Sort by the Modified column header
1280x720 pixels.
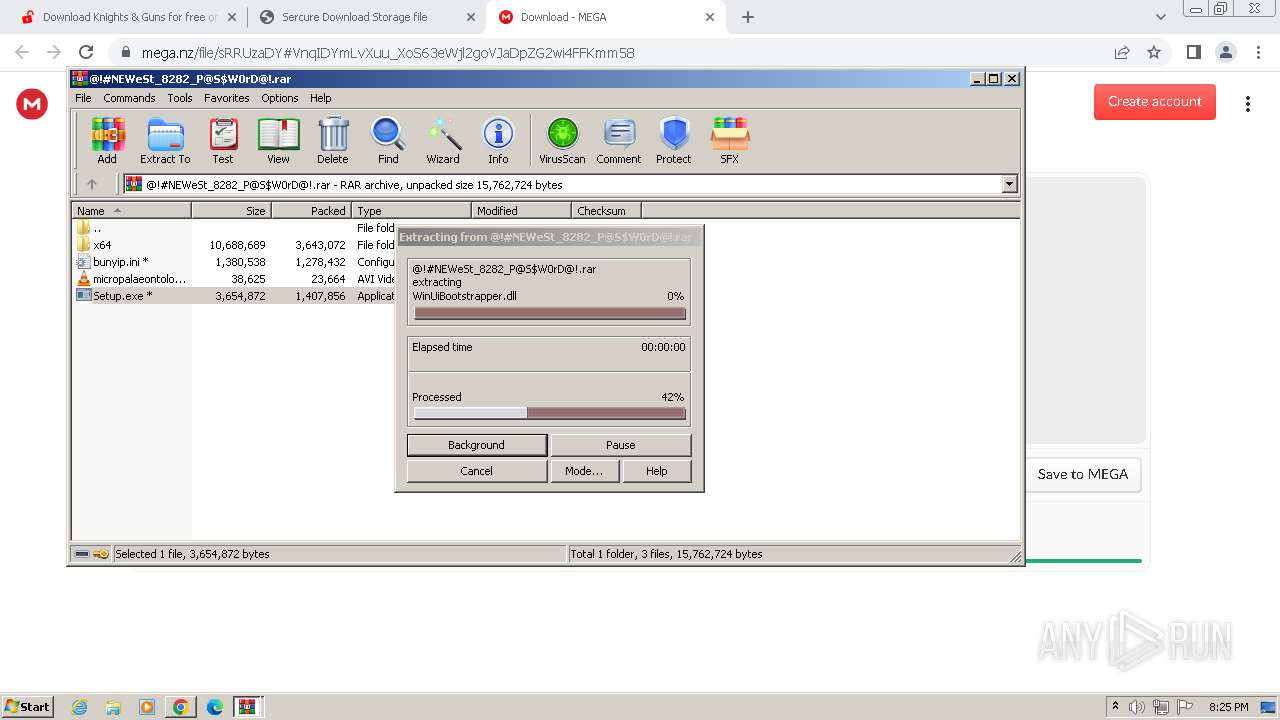[521, 211]
